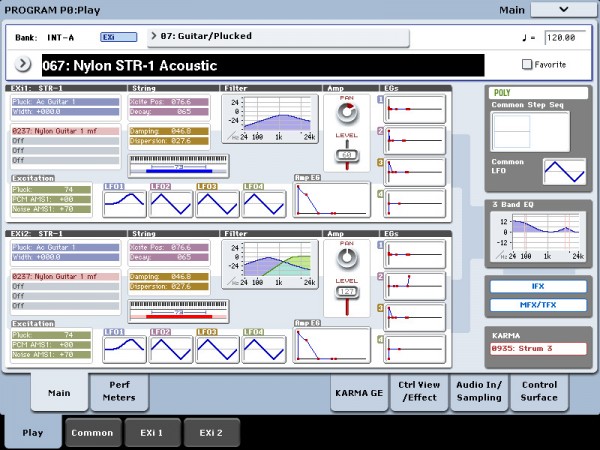Open EXi1 Amp EG envelope graph
Image resolution: width=600 pixels, height=450 pixels.
(x=332, y=200)
